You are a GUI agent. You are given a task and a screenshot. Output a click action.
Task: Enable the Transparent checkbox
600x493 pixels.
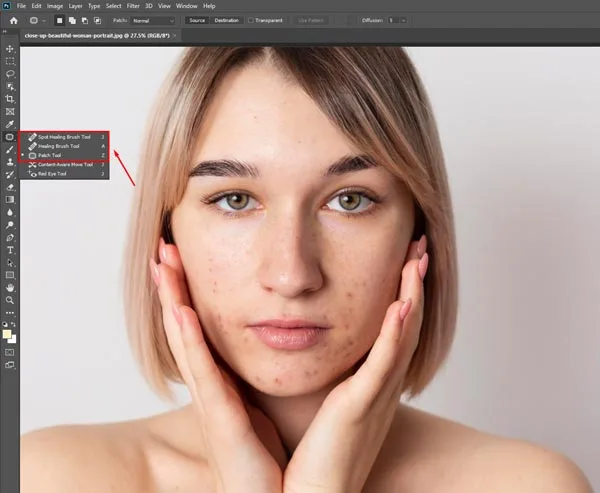[x=251, y=20]
